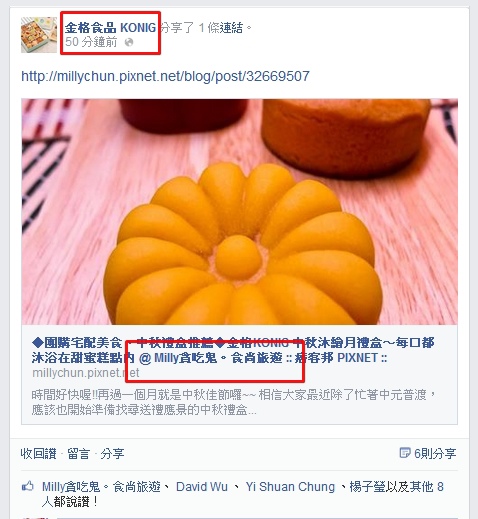Click 分享 to share the post
Screen dimensions: 478x519
point(112,453)
